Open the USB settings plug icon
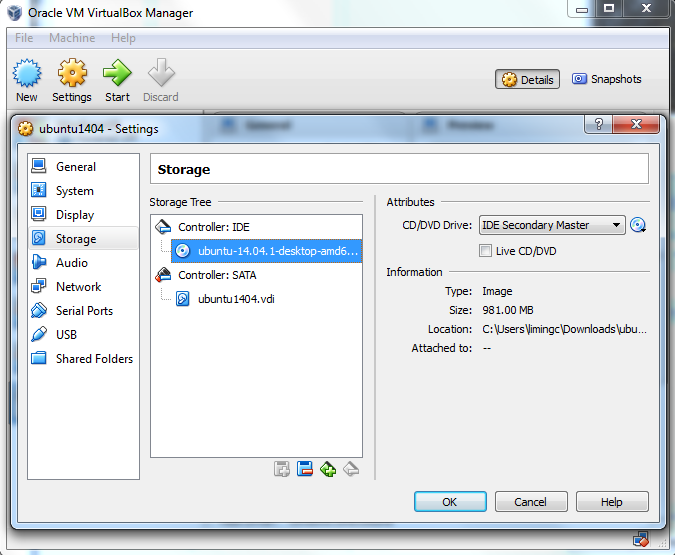 point(39,334)
